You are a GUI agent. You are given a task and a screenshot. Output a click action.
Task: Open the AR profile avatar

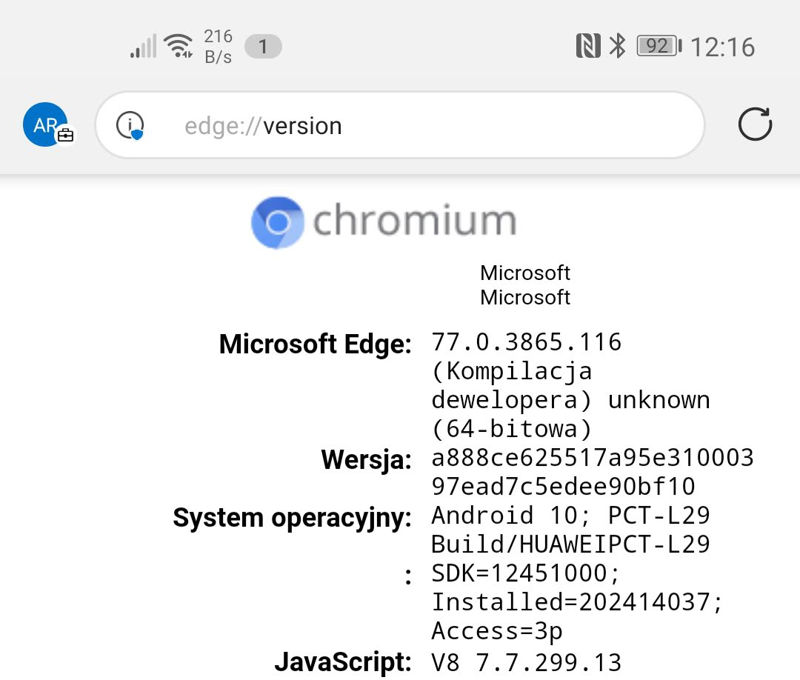(x=46, y=125)
